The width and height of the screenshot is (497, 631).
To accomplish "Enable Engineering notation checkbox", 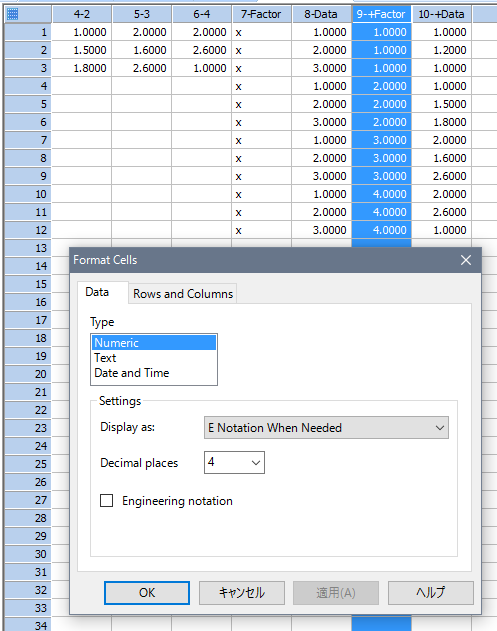I will (x=106, y=501).
